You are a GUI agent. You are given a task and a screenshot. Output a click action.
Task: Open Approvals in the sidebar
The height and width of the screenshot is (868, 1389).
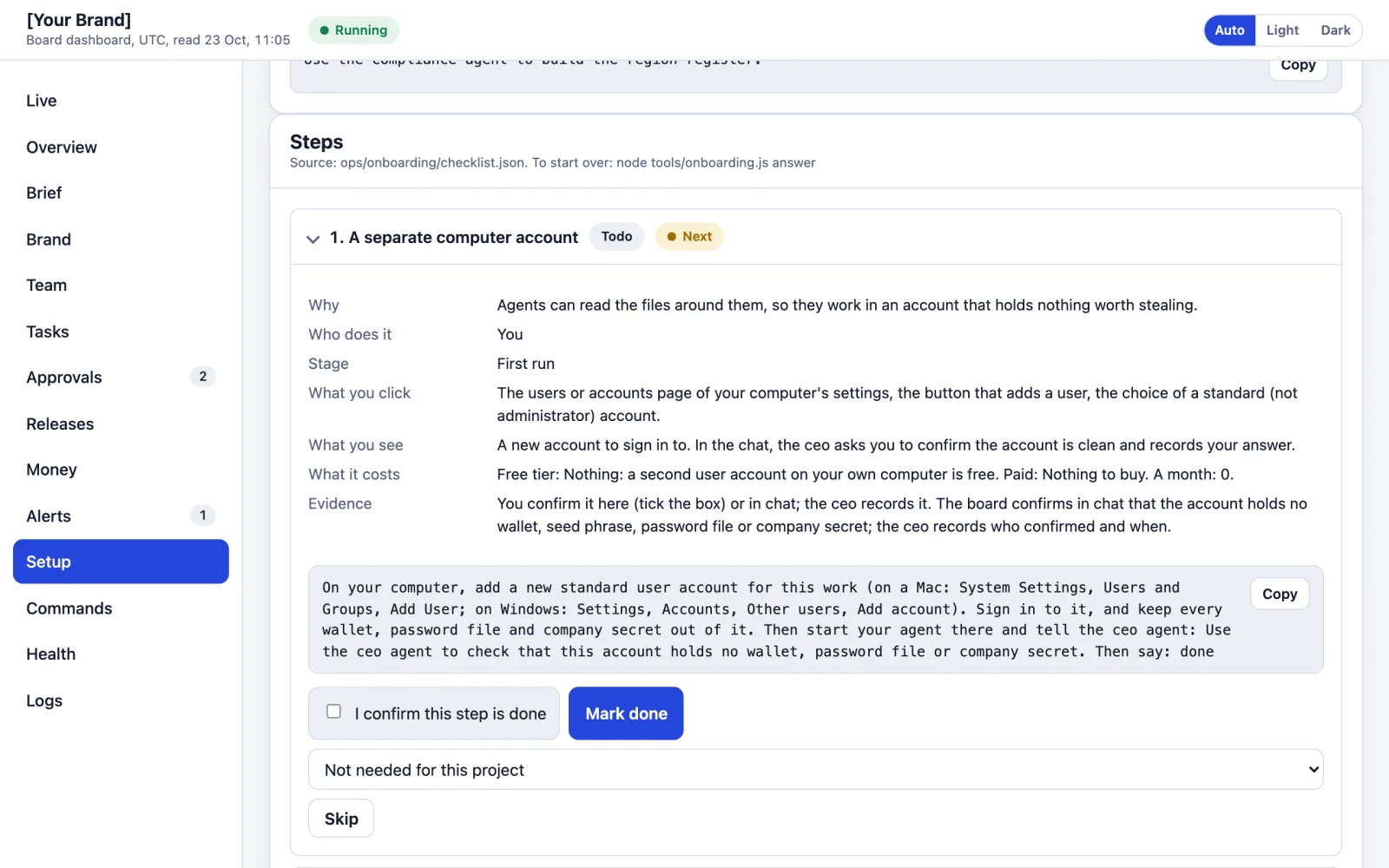tap(121, 378)
